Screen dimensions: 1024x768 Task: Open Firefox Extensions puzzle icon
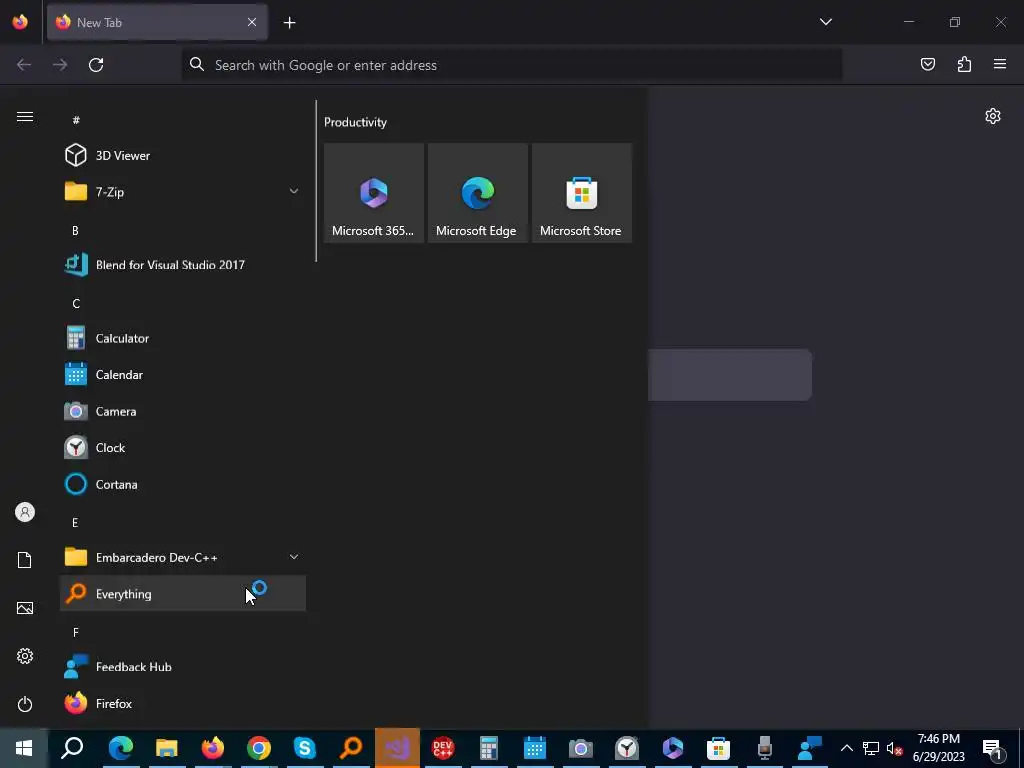coord(964,64)
